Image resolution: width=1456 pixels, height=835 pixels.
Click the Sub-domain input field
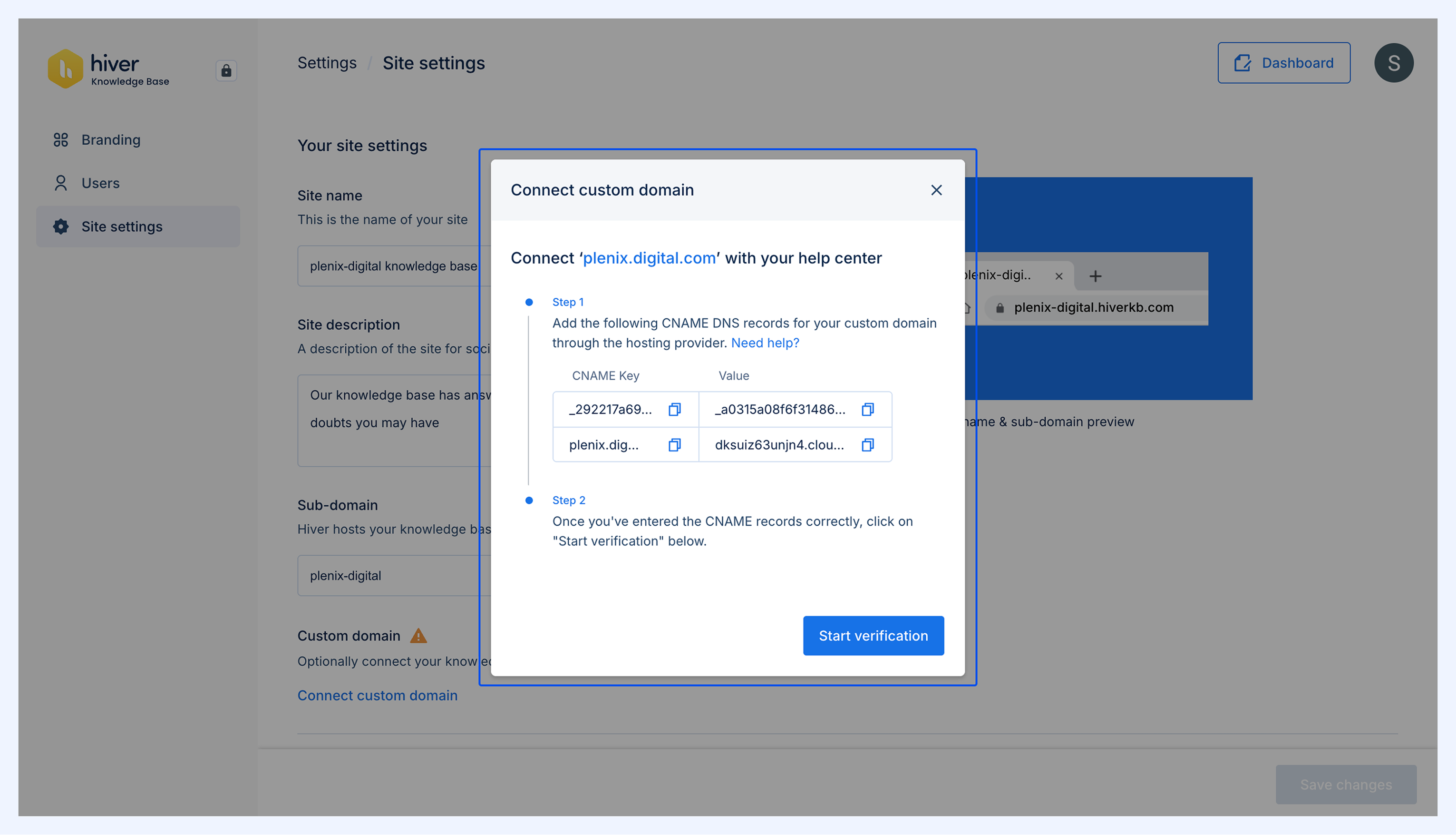[x=394, y=576]
